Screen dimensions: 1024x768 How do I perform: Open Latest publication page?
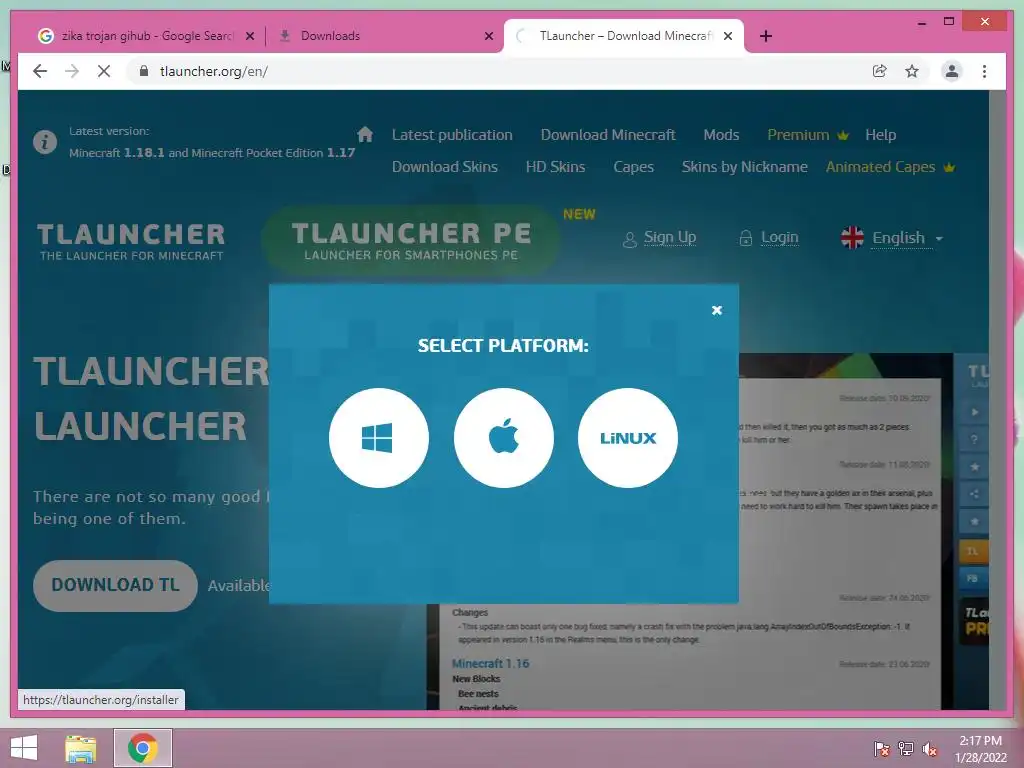(x=452, y=135)
